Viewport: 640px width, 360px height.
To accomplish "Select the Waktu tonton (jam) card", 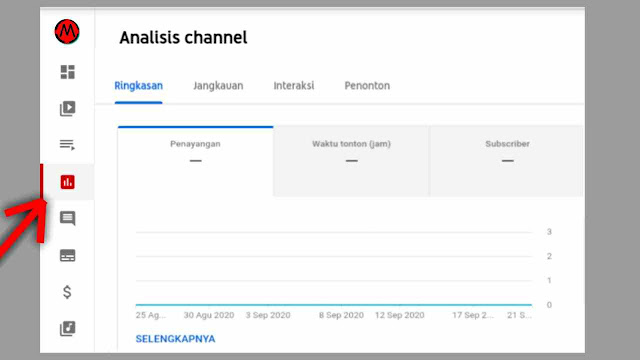I will [351, 161].
